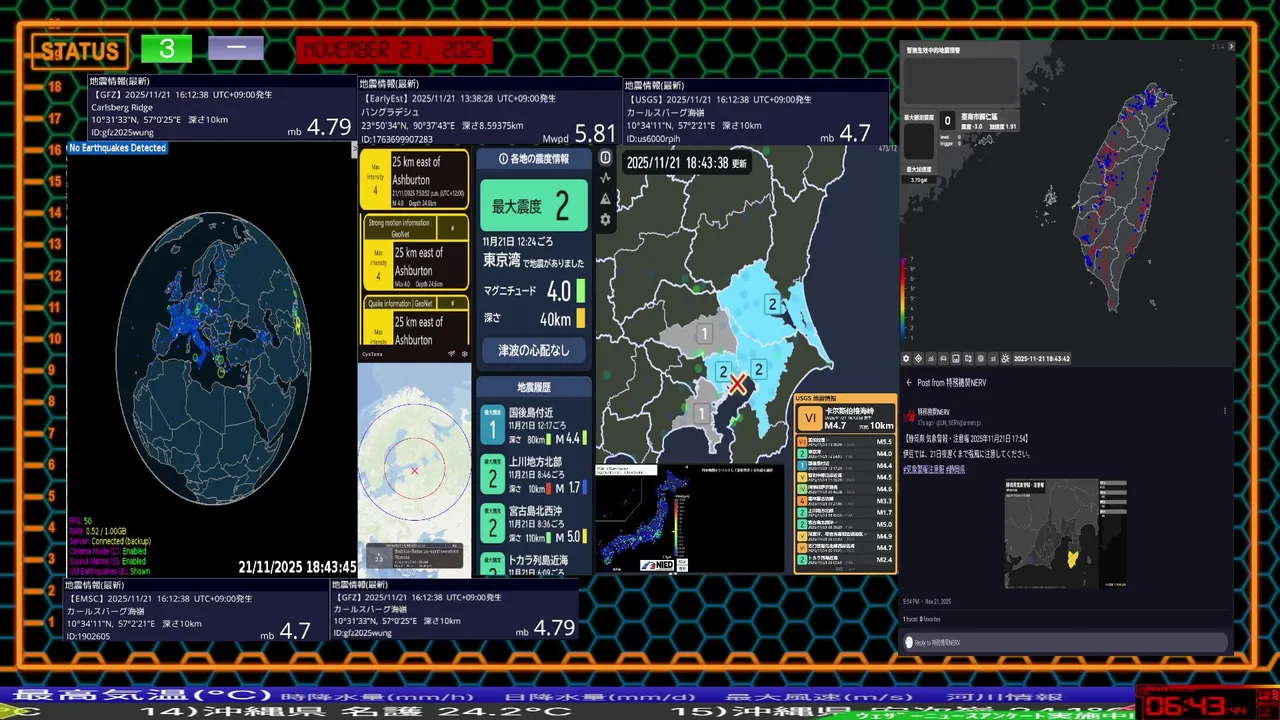Click the No Earthquakes Detected label on the globe
This screenshot has height=720, width=1280.
[x=117, y=148]
